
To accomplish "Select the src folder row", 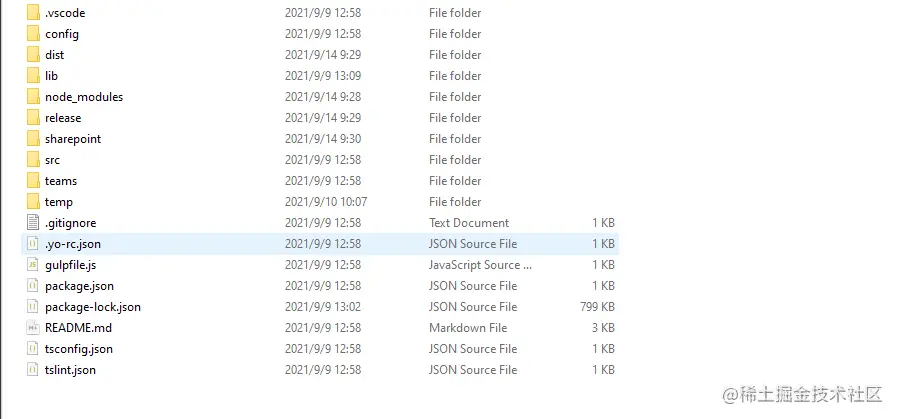I will click(52, 160).
